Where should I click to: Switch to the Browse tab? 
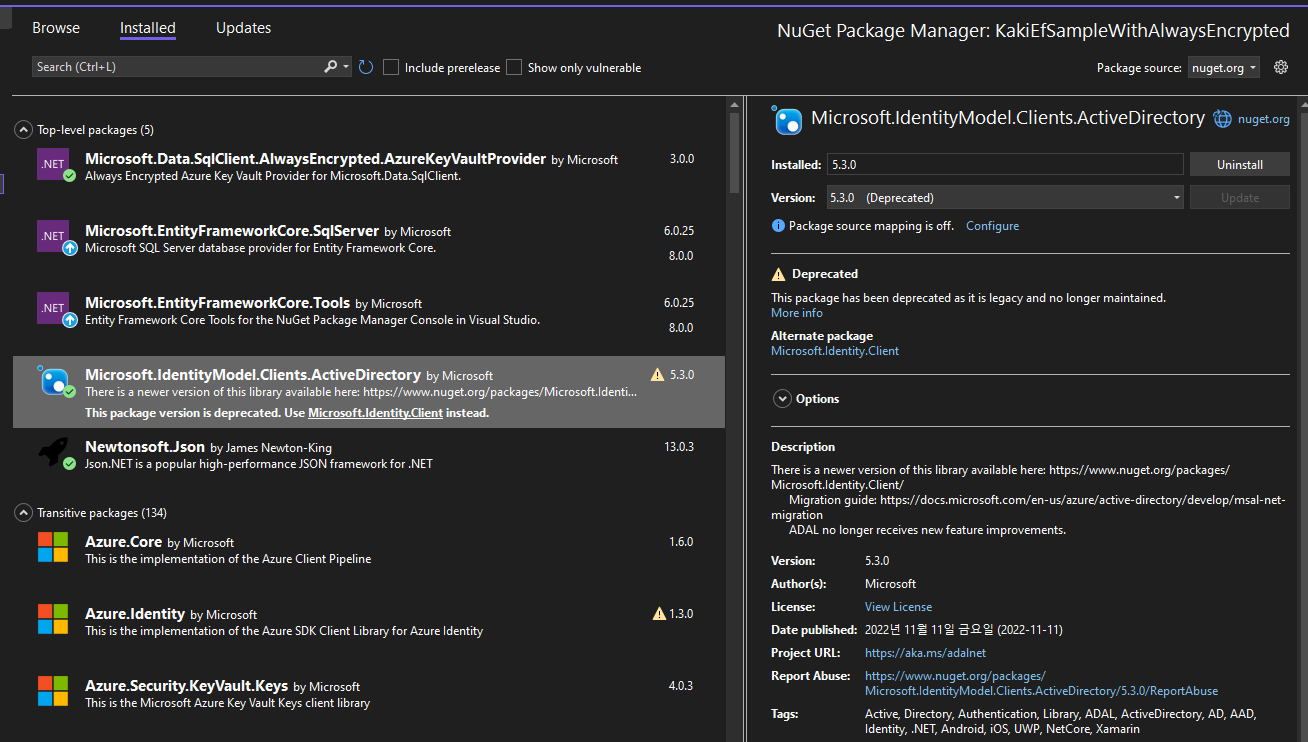click(56, 28)
